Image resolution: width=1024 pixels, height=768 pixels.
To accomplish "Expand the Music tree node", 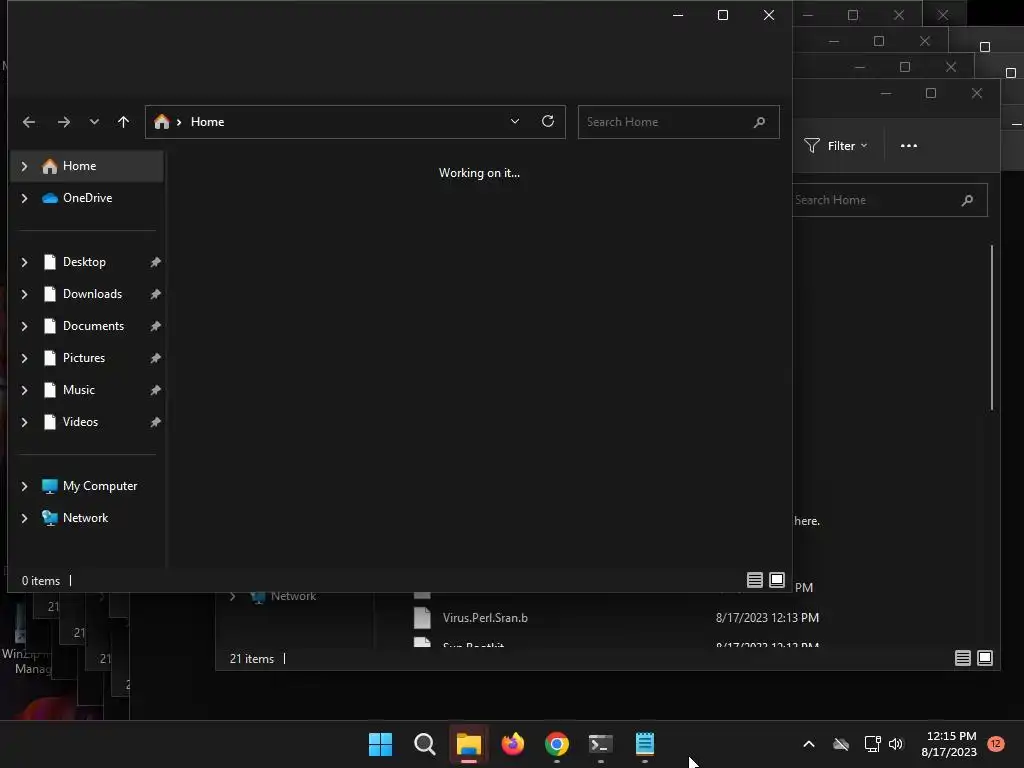I will [x=24, y=390].
